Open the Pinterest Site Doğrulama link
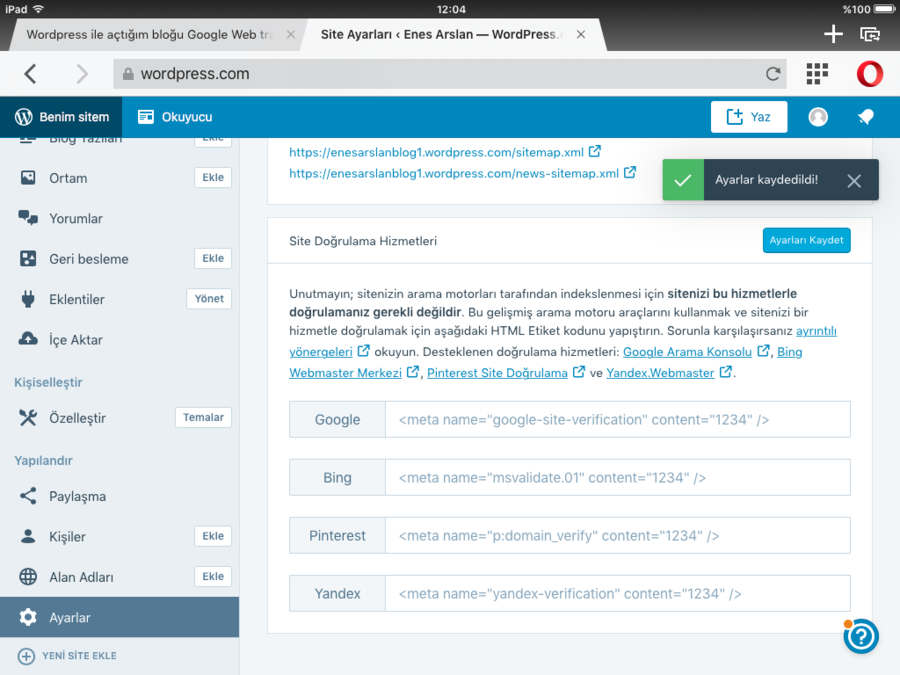 point(497,373)
